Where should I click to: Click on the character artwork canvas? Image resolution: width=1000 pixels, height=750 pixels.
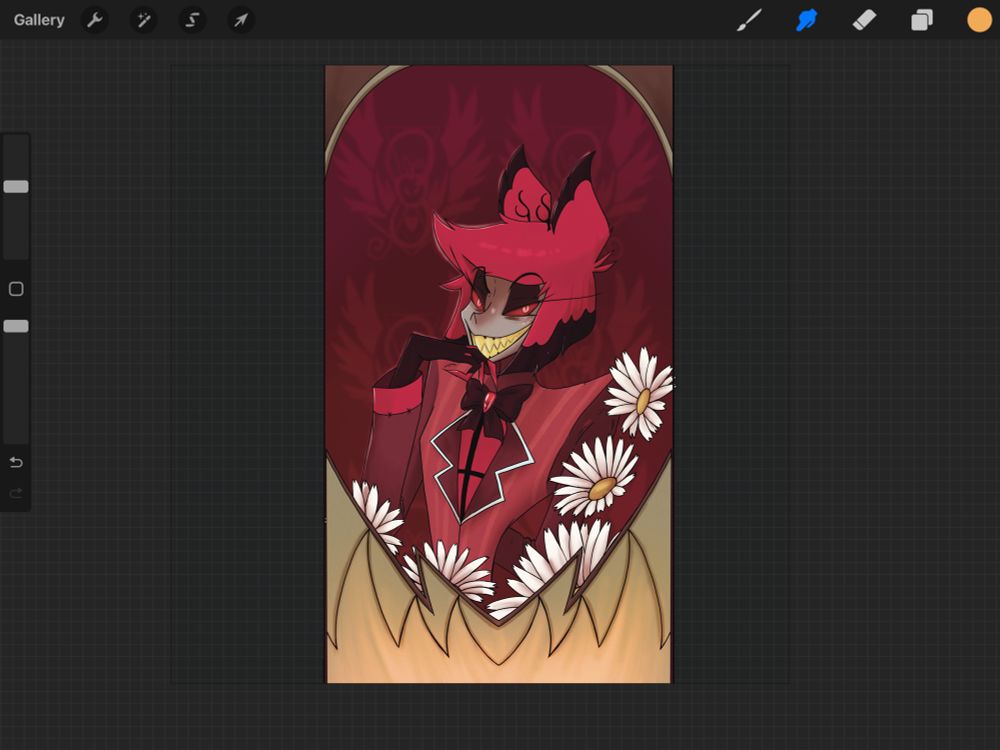point(499,374)
